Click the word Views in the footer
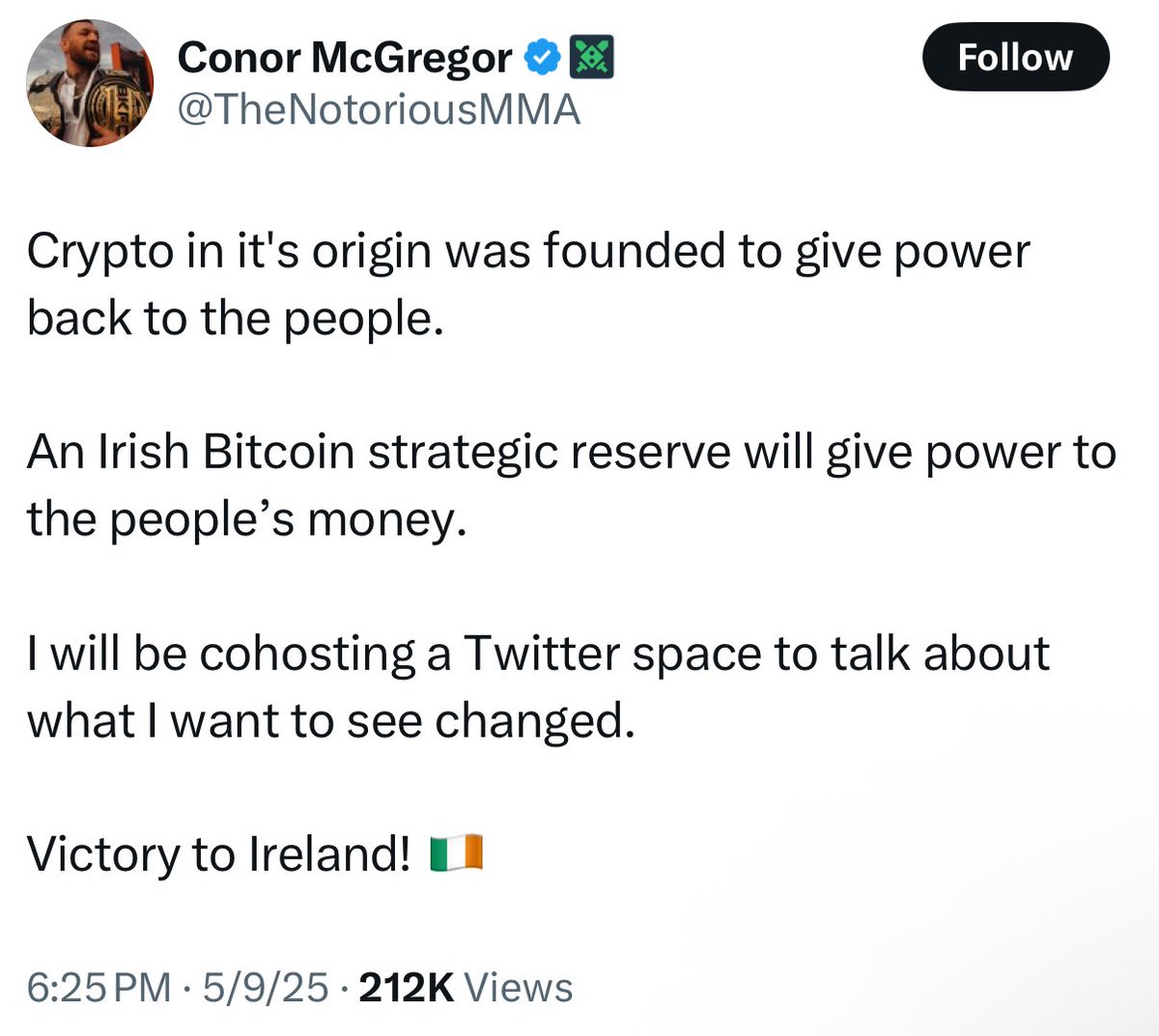 click(519, 988)
